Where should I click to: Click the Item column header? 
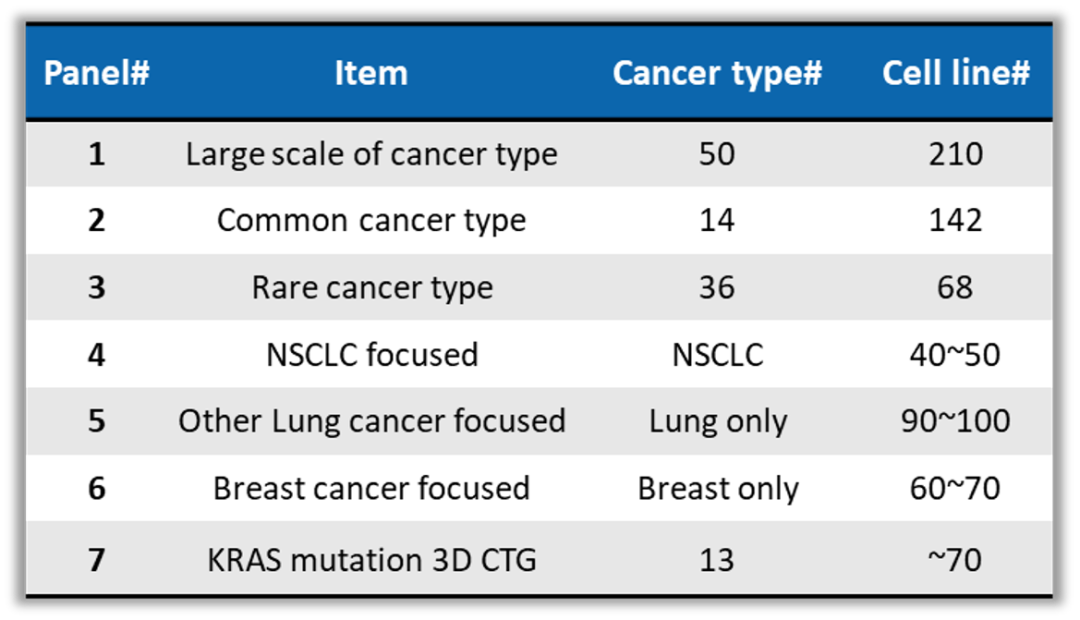[371, 73]
